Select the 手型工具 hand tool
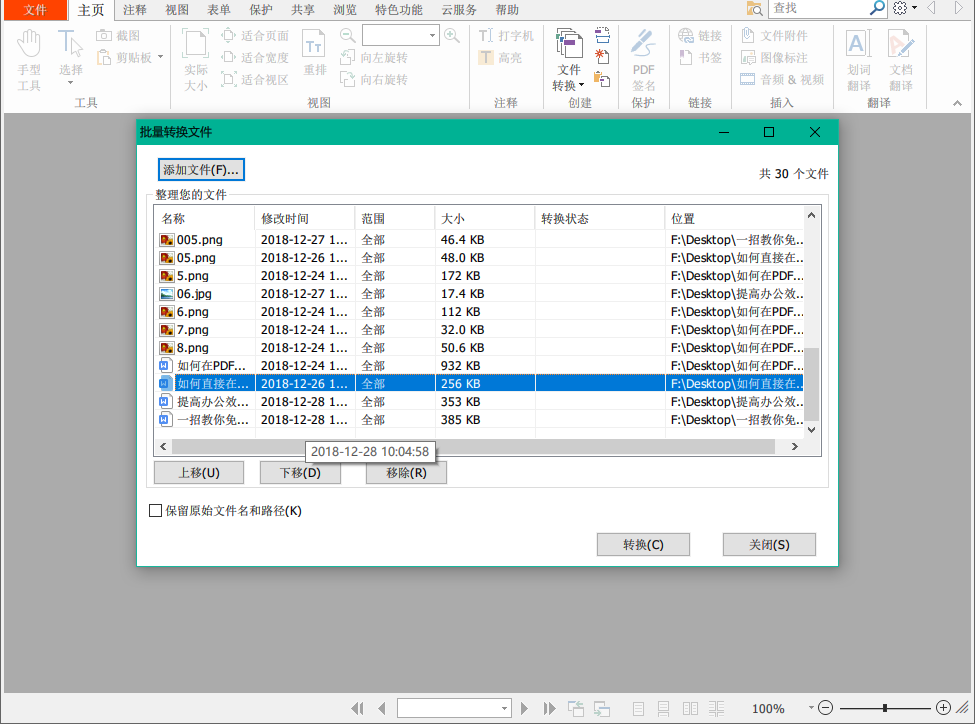975x724 pixels. (29, 55)
